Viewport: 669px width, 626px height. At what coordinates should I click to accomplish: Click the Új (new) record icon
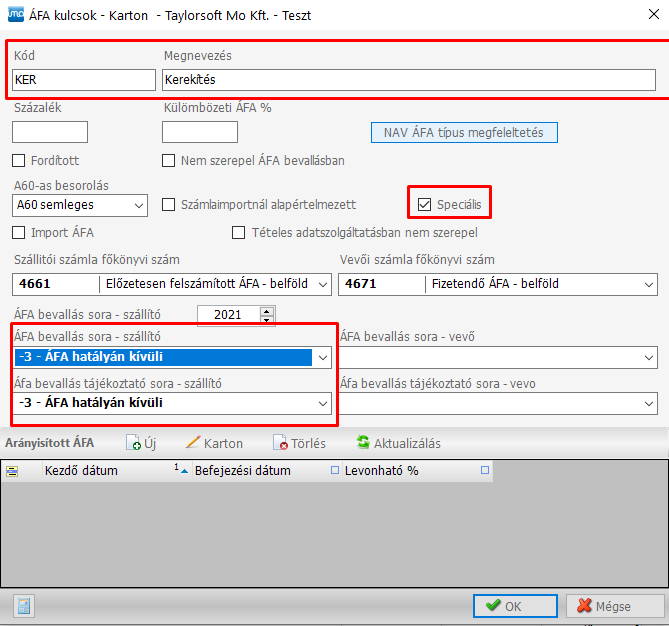(x=134, y=443)
